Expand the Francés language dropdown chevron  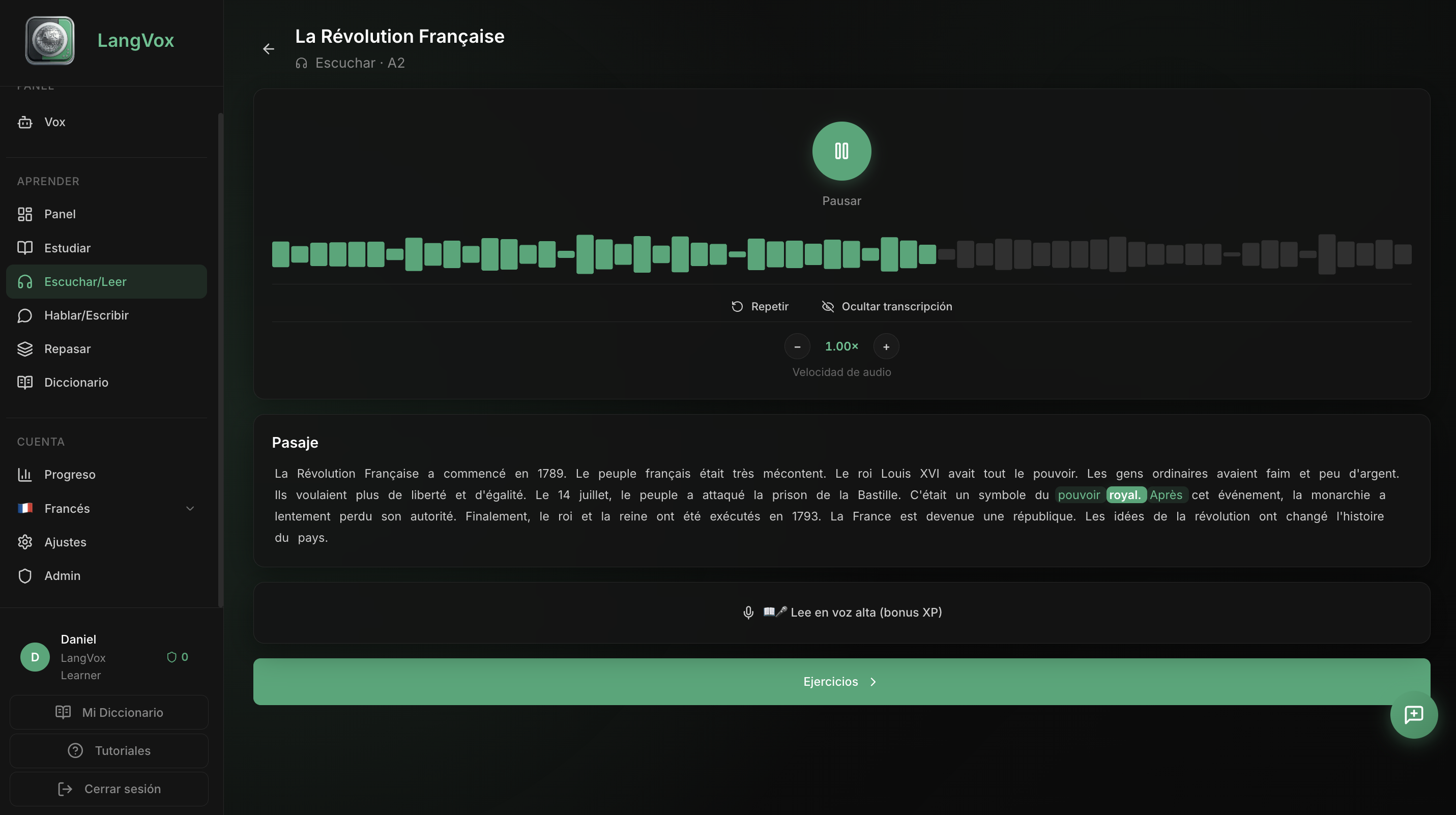(x=190, y=509)
